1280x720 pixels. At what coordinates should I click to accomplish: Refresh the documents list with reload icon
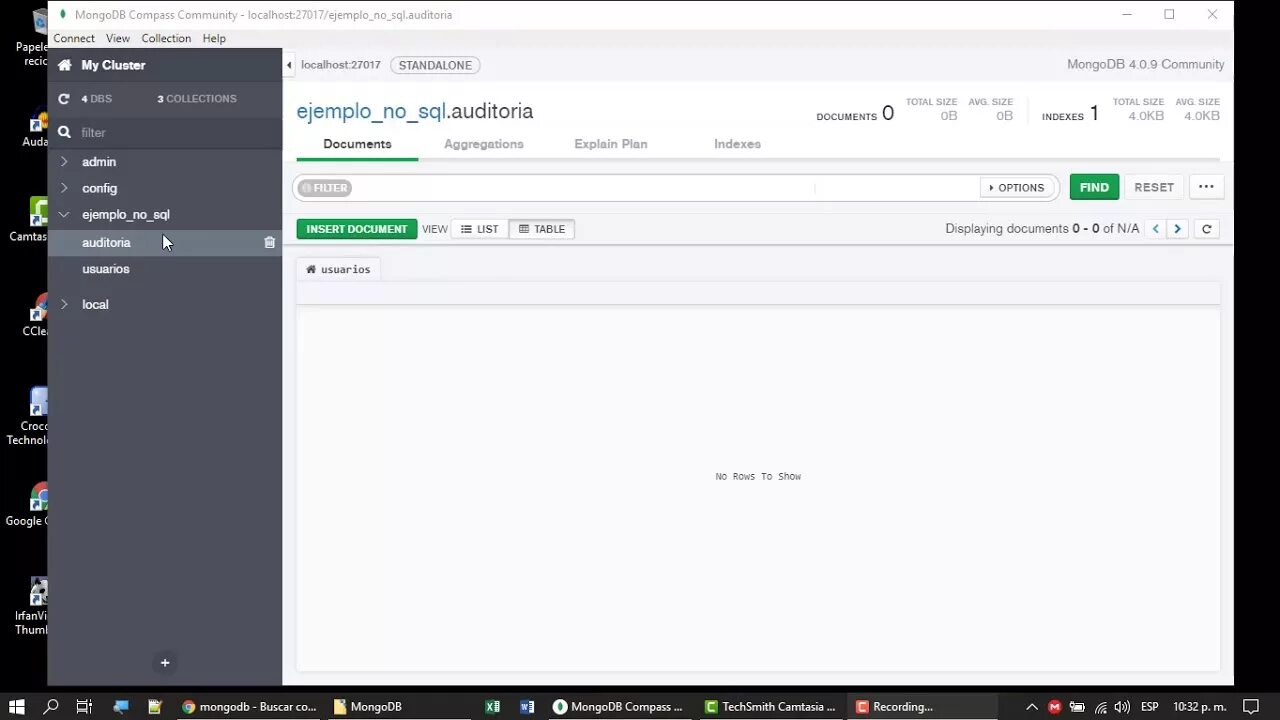pyautogui.click(x=1207, y=229)
